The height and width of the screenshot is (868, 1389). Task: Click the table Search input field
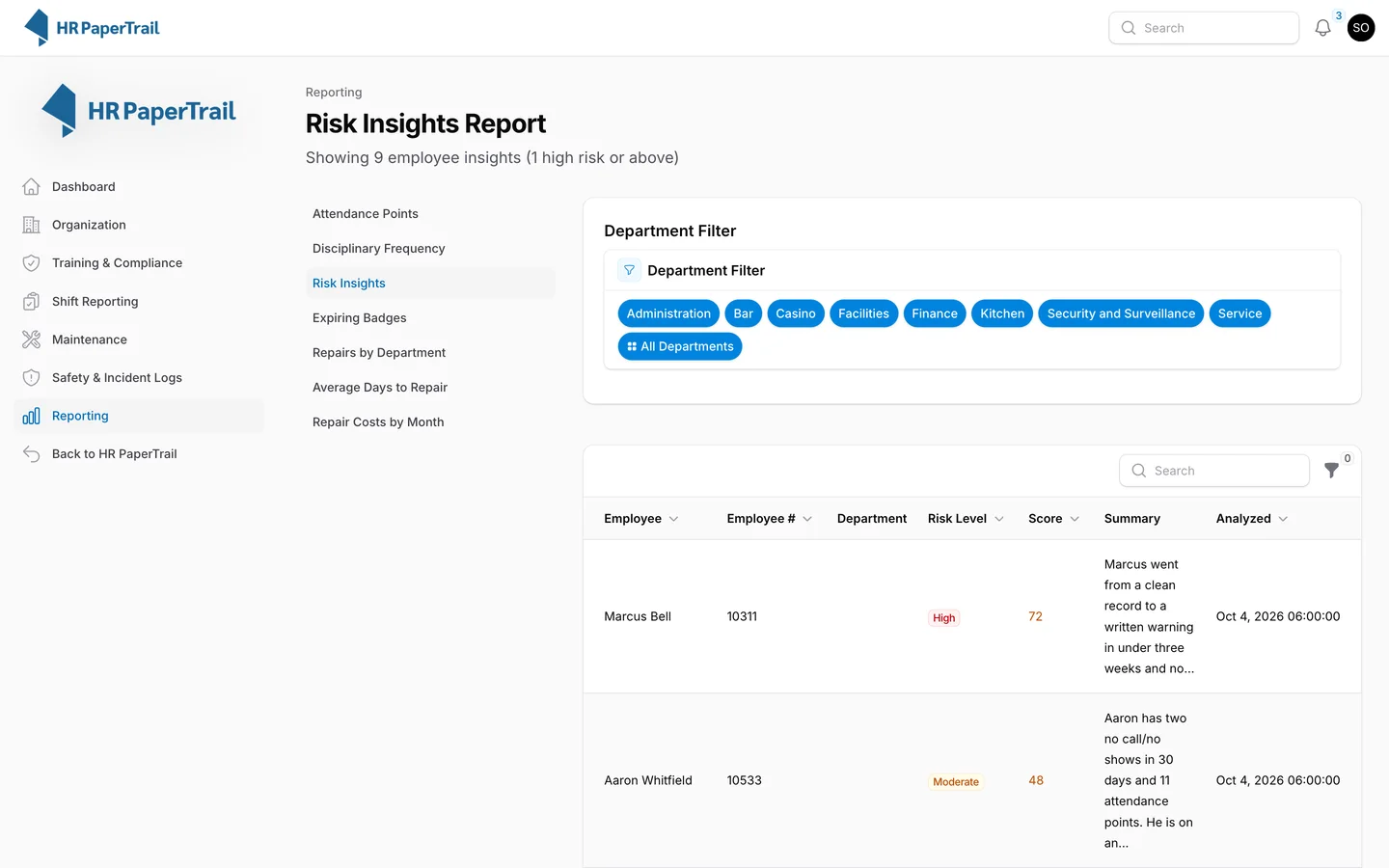1214,471
